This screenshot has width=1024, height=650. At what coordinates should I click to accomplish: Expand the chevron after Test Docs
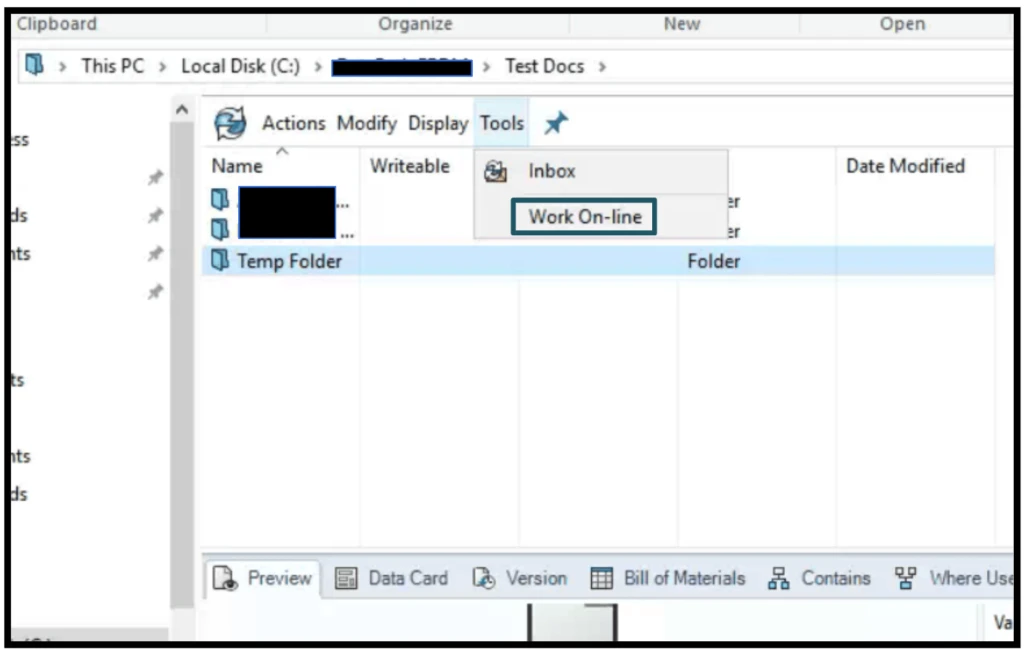602,66
